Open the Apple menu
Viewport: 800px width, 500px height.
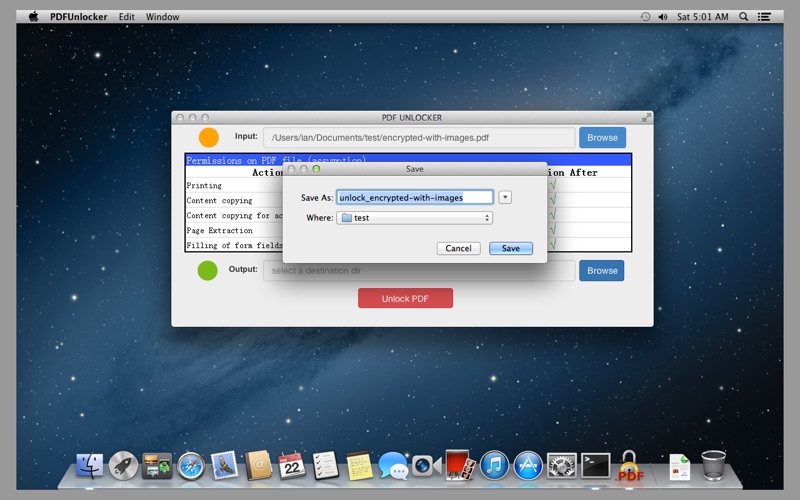(x=33, y=16)
